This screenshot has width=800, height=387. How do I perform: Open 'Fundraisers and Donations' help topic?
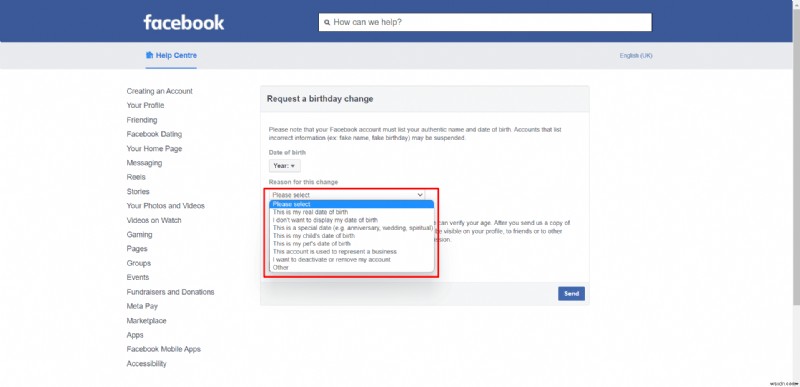tap(170, 292)
